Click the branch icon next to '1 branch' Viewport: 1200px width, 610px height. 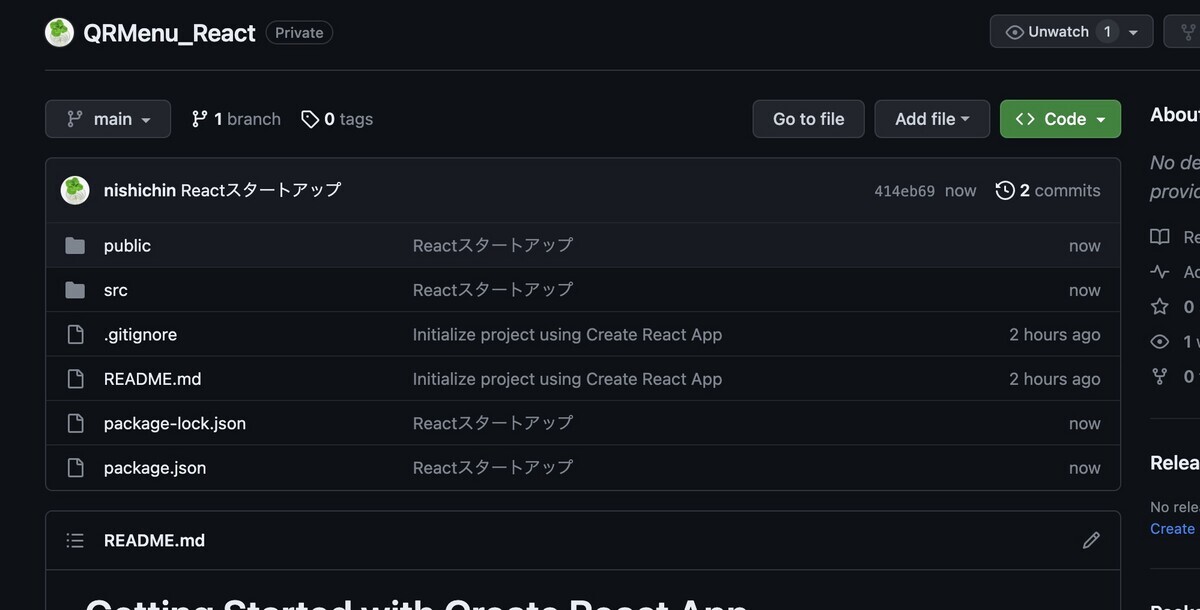coord(200,118)
